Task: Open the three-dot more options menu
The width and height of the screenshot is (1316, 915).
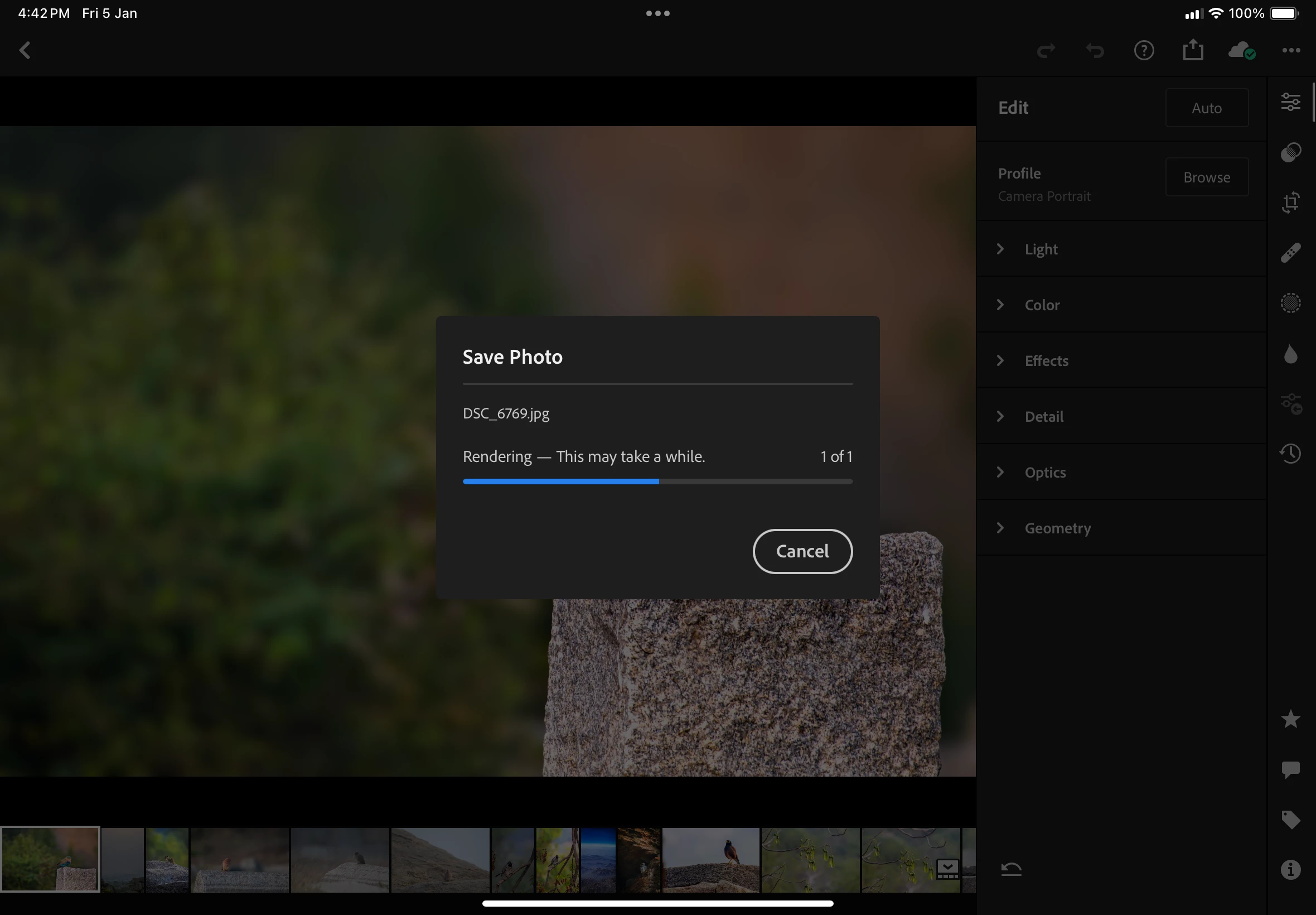Action: pyautogui.click(x=1290, y=50)
